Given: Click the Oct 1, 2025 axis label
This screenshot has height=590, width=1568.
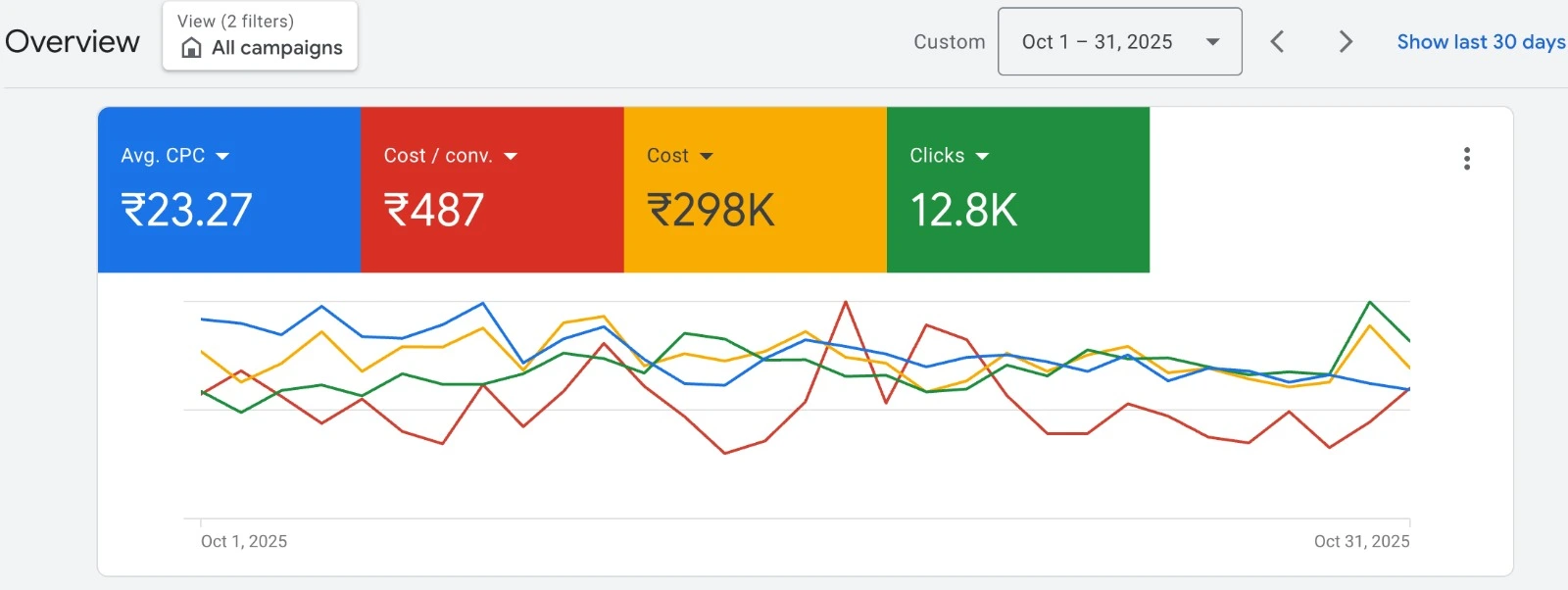Looking at the screenshot, I should 244,541.
